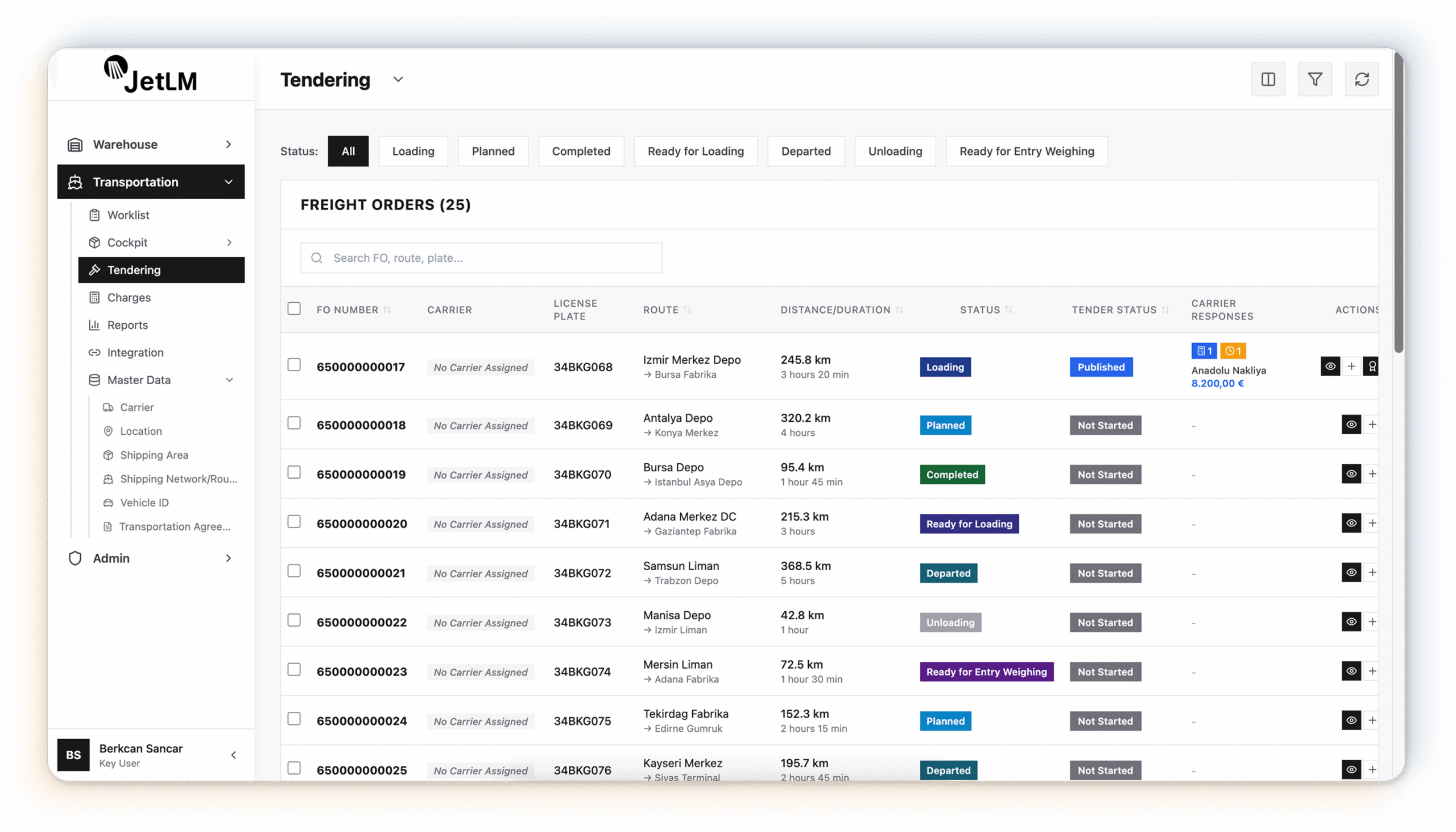Filter by Ready for Loading status tab
The width and height of the screenshot is (1456, 832).
click(x=695, y=151)
